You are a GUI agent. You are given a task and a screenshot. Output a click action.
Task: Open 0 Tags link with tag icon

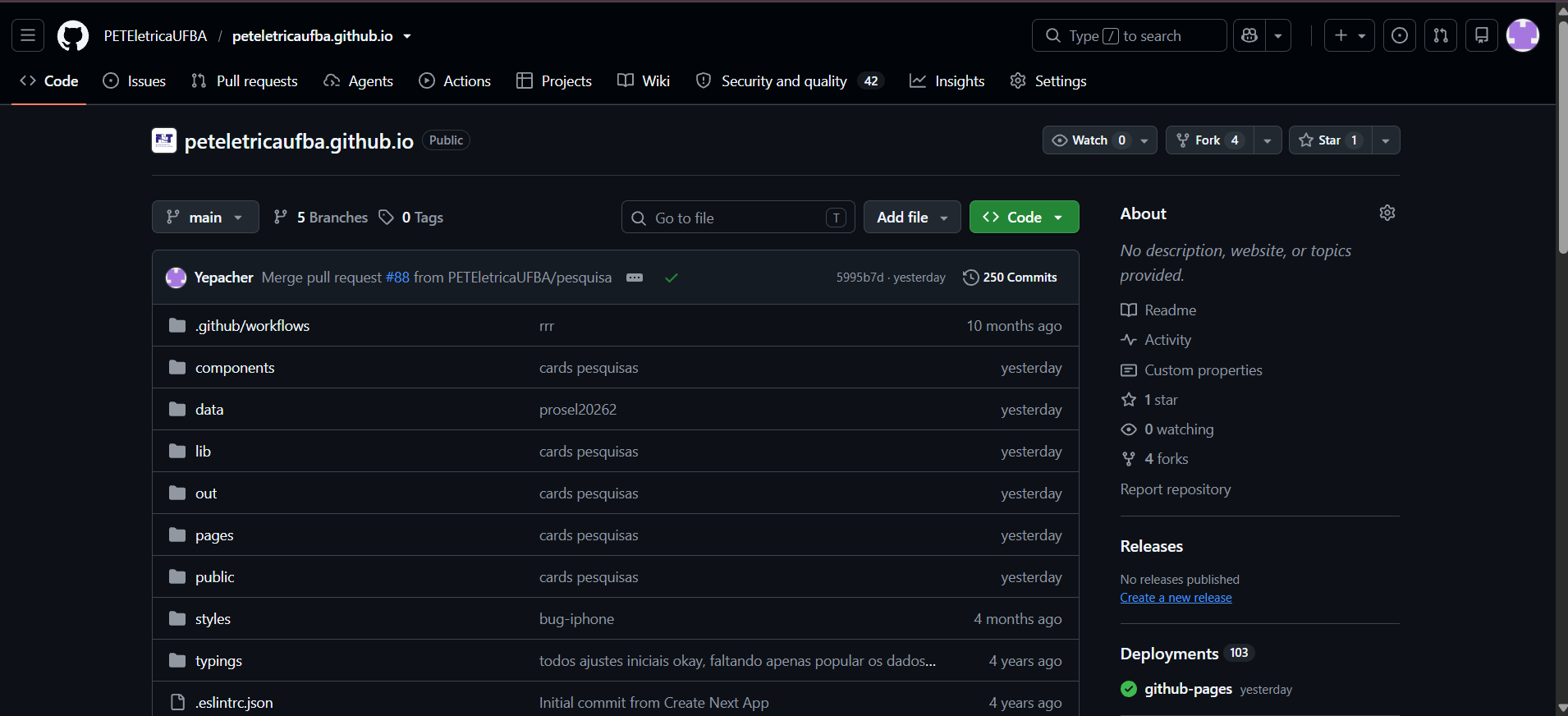410,217
